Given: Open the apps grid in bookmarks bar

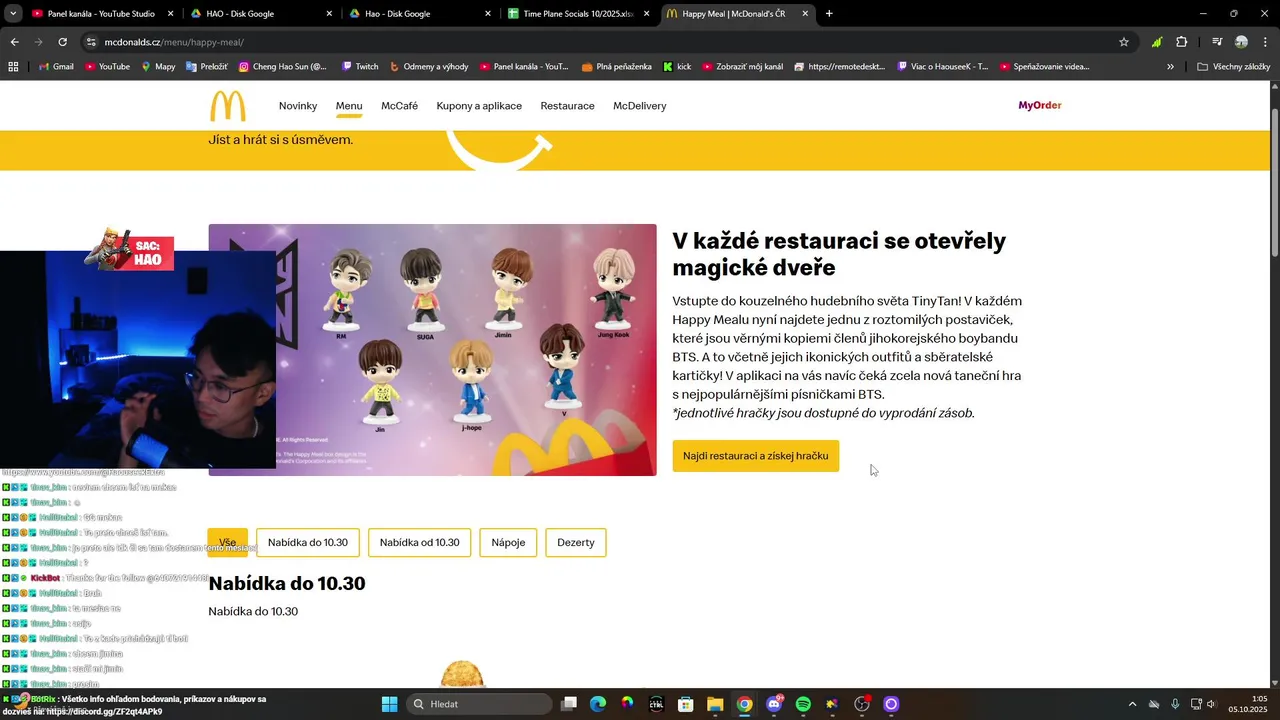Looking at the screenshot, I should [x=13, y=67].
